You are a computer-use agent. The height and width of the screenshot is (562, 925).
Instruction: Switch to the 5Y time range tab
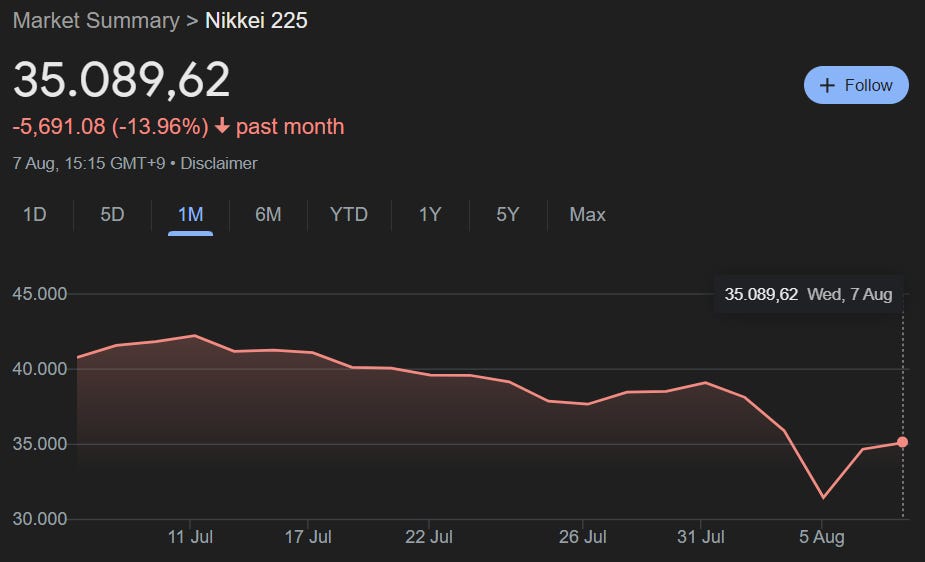pos(507,214)
